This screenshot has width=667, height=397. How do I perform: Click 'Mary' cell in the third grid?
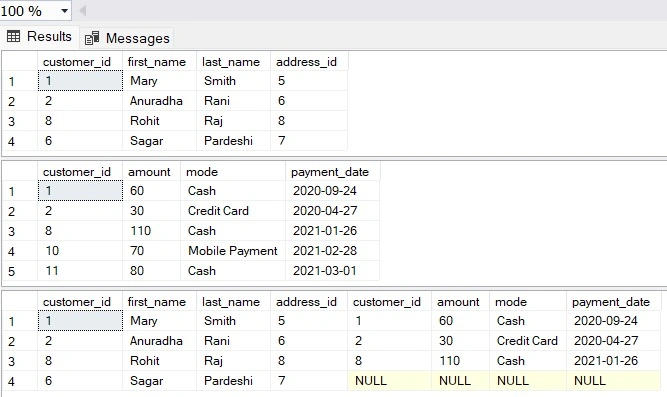(x=159, y=321)
